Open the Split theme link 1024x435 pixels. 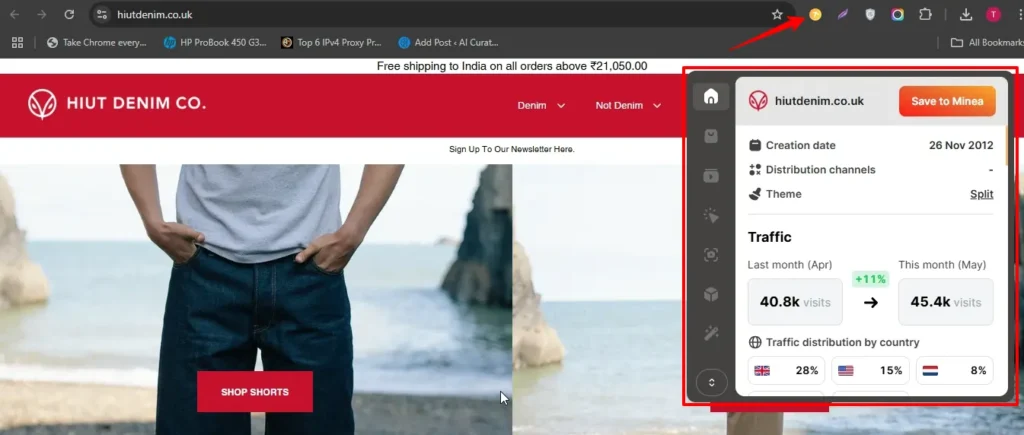[982, 194]
